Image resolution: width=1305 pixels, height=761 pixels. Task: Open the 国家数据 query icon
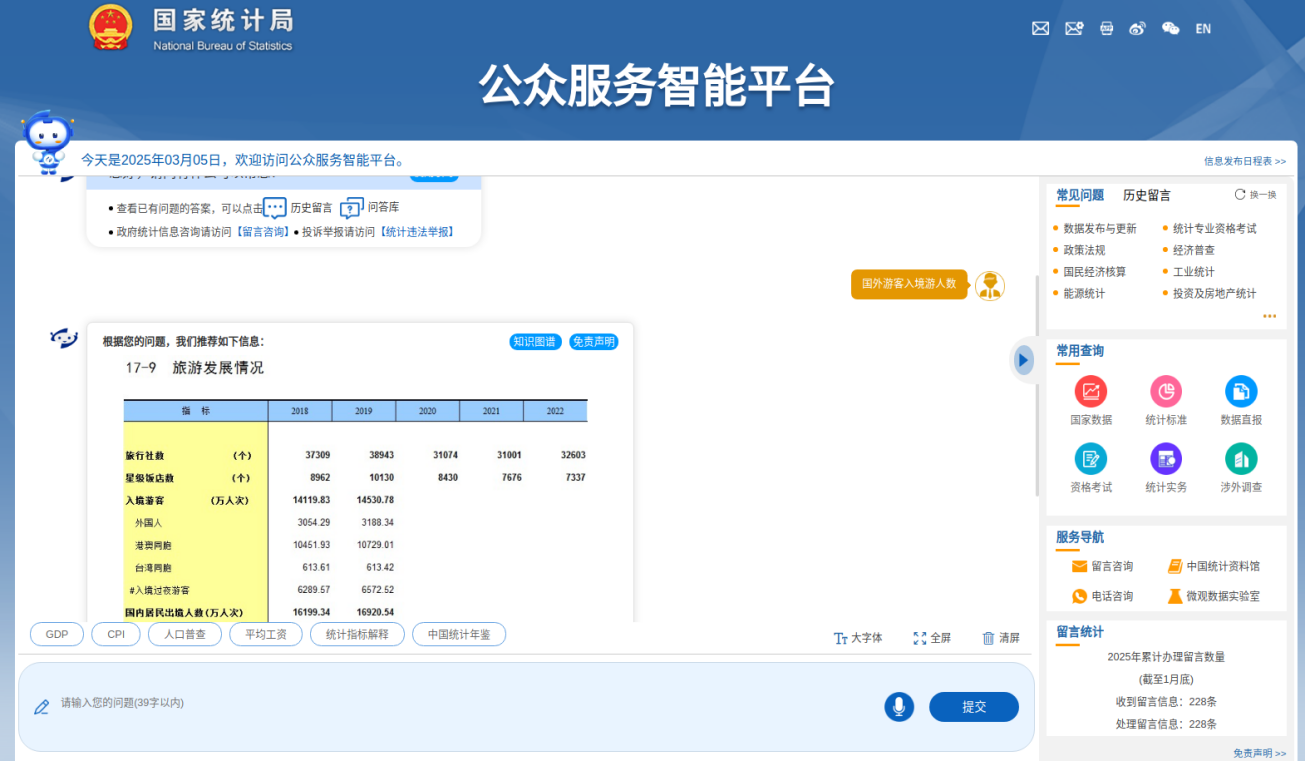1090,391
